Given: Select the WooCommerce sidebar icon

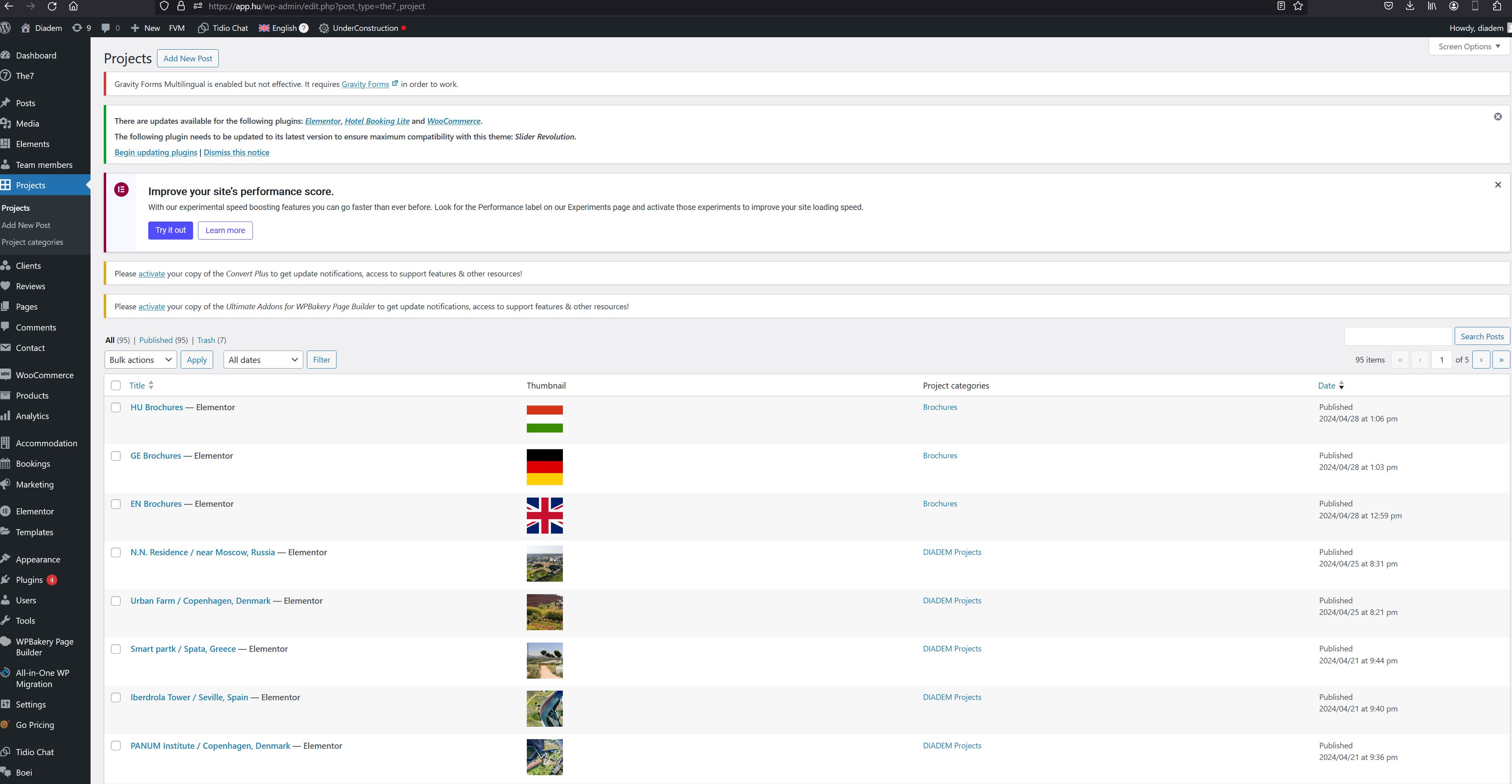Looking at the screenshot, I should pyautogui.click(x=6, y=375).
